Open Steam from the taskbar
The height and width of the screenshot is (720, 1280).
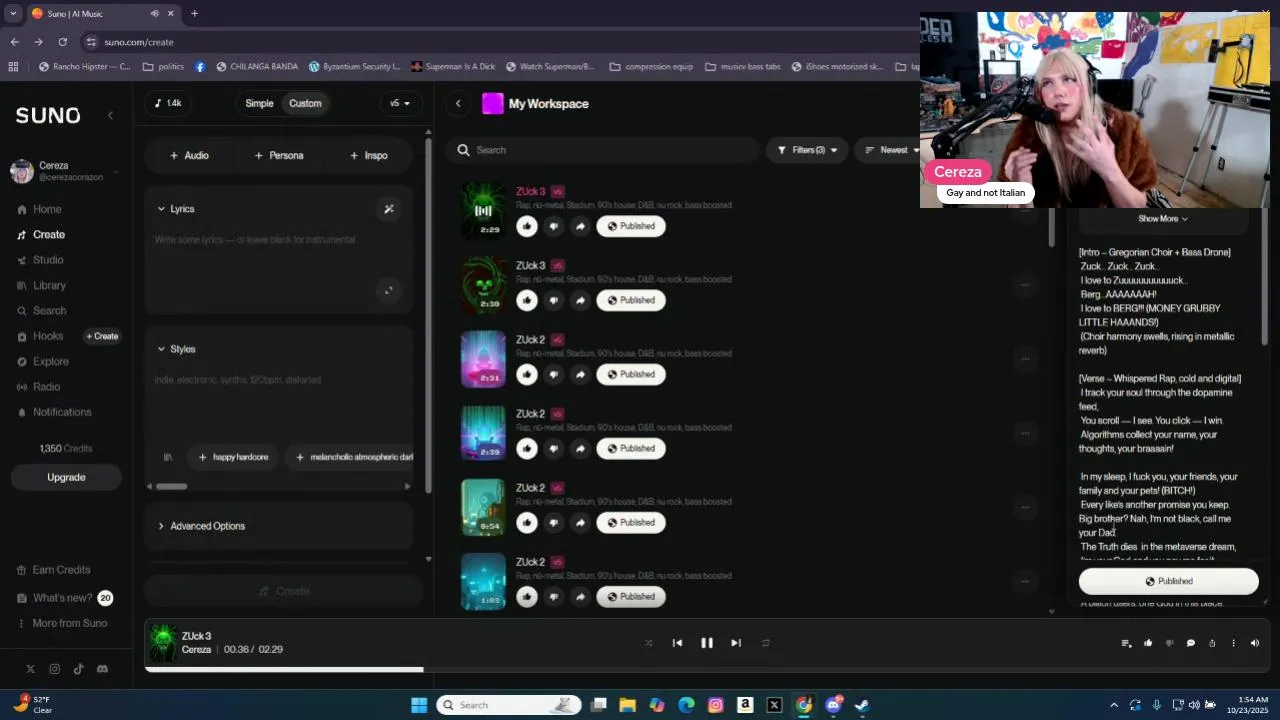[862, 705]
